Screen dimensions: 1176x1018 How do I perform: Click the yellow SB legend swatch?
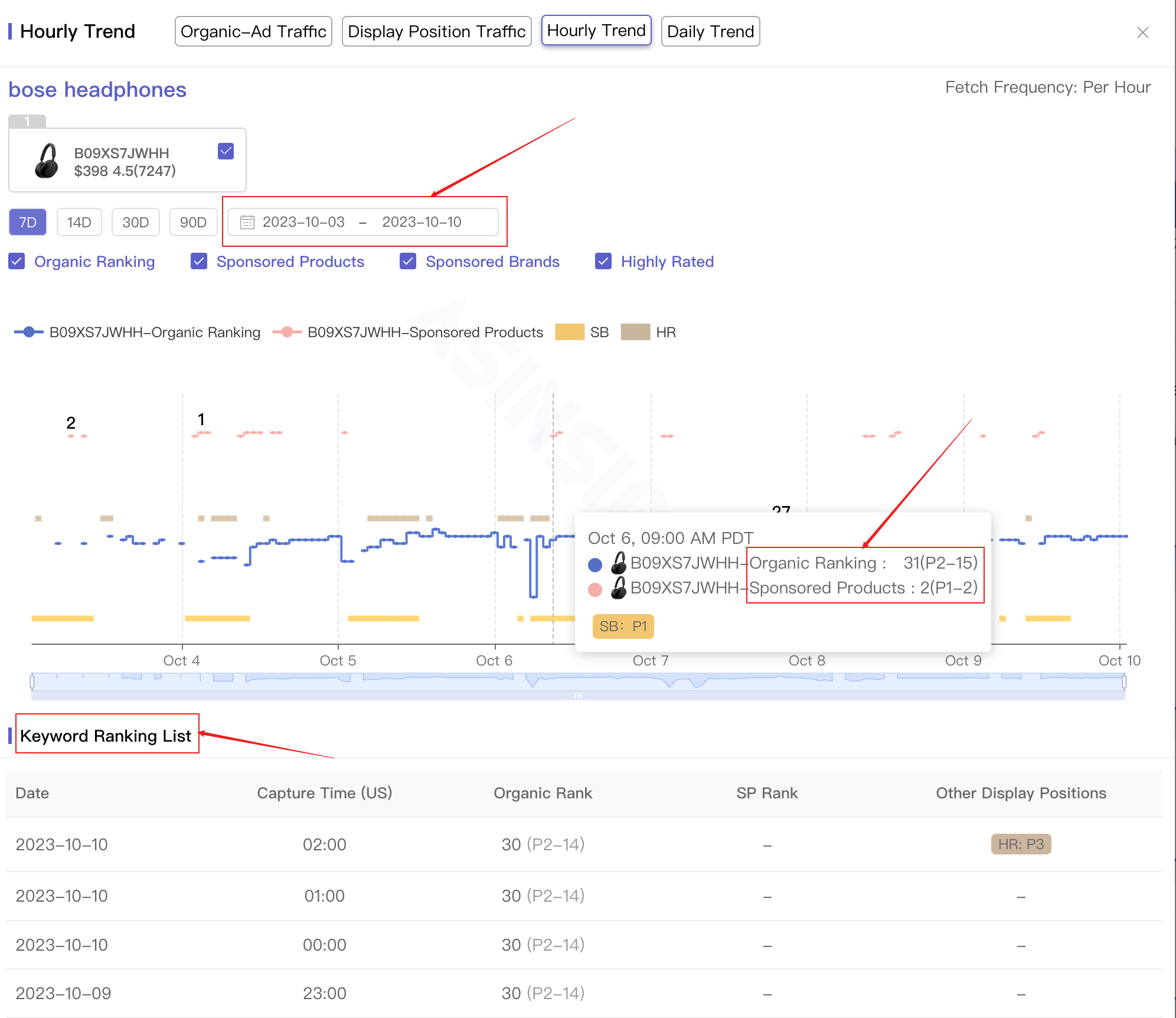(570, 332)
